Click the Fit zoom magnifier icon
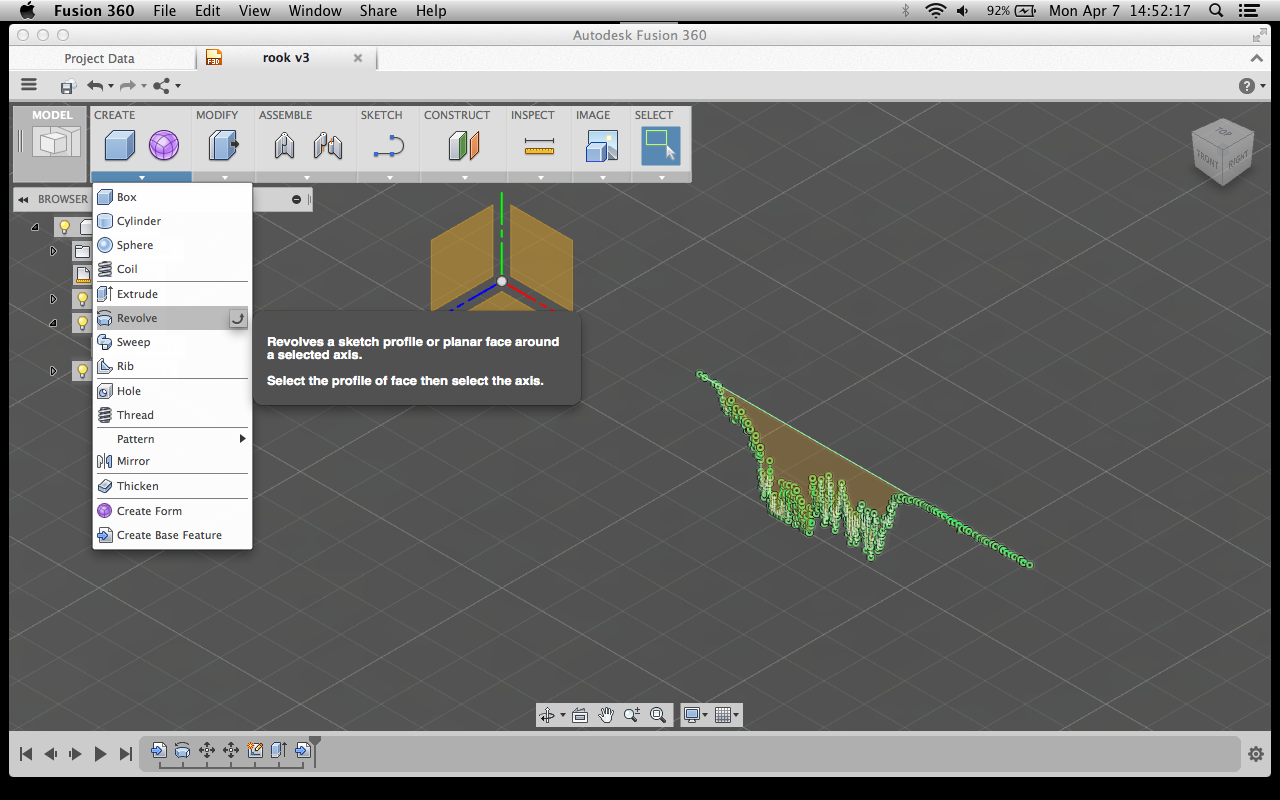Viewport: 1280px width, 800px height. tap(658, 715)
